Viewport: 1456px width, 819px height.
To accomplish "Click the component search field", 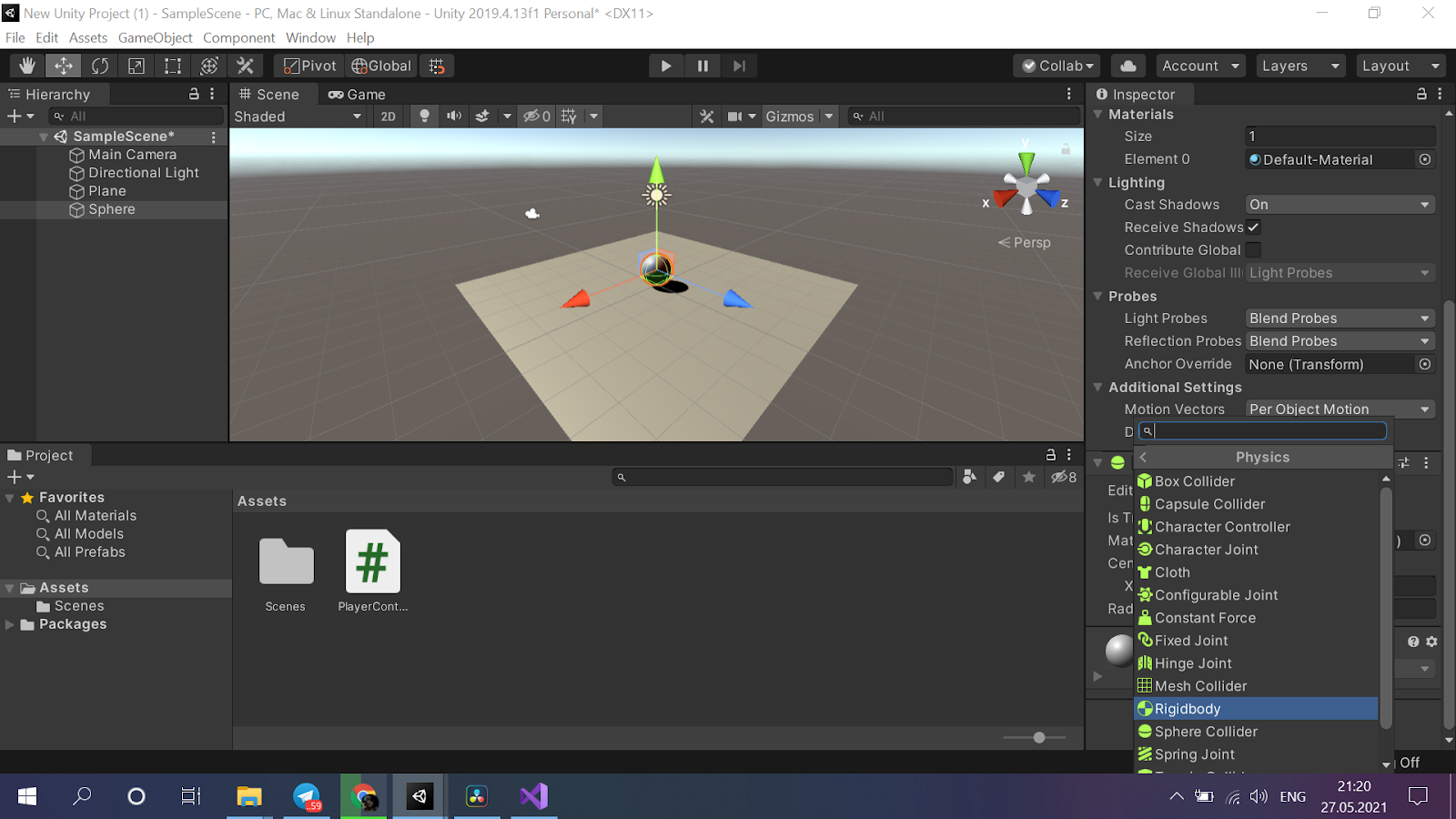I will tap(1263, 431).
